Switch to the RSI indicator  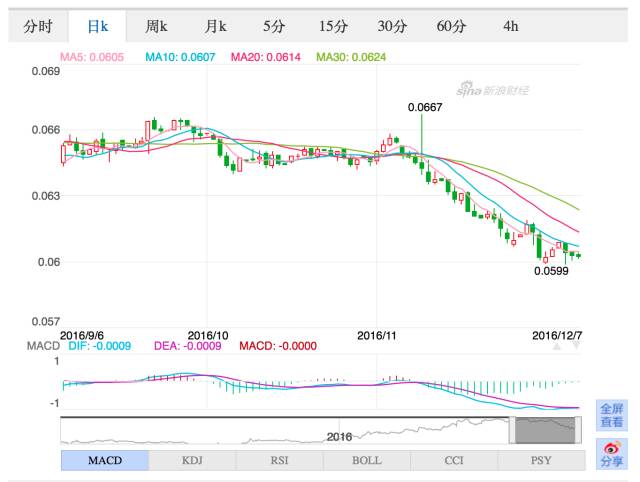[279, 460]
